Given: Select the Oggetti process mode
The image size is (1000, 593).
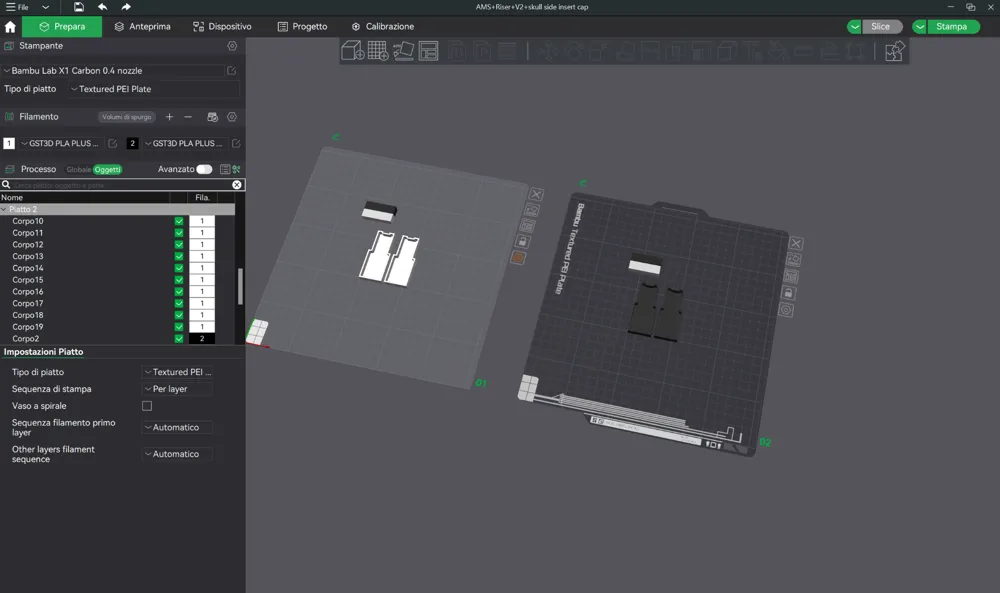Looking at the screenshot, I should 107,170.
